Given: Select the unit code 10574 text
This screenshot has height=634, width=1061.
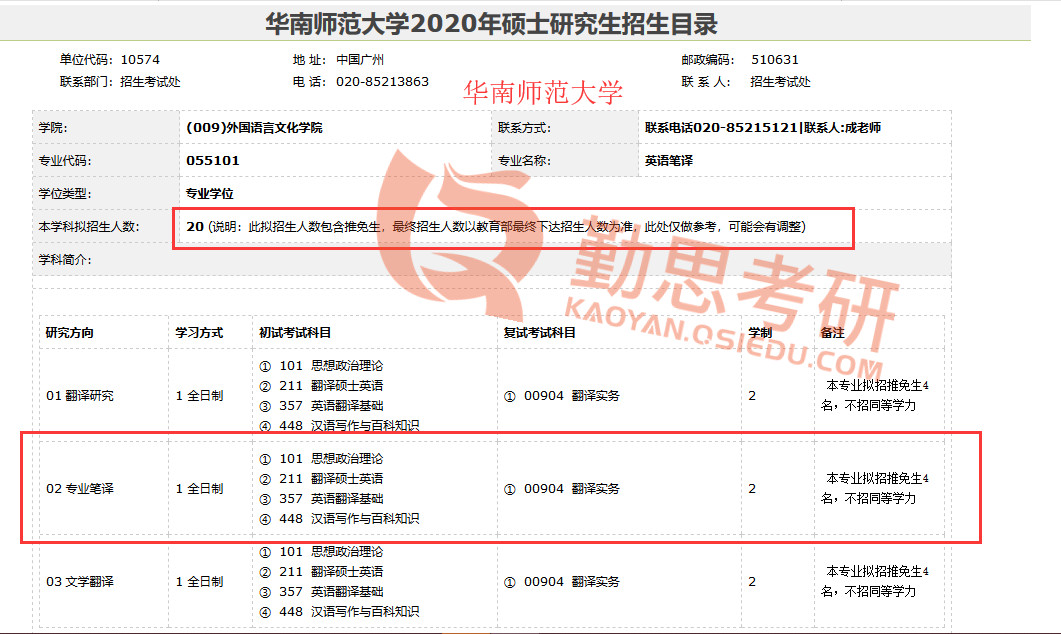Looking at the screenshot, I should 140,60.
